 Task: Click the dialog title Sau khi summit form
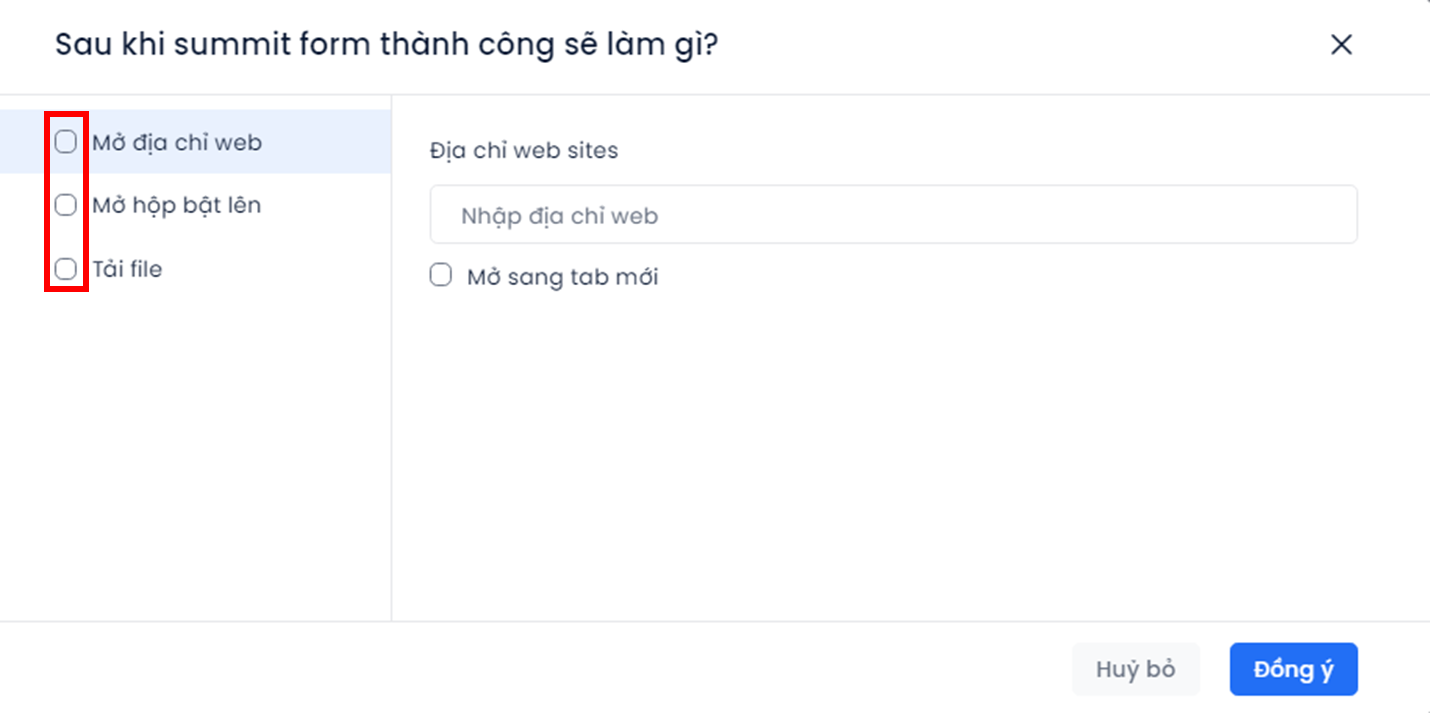coord(387,45)
